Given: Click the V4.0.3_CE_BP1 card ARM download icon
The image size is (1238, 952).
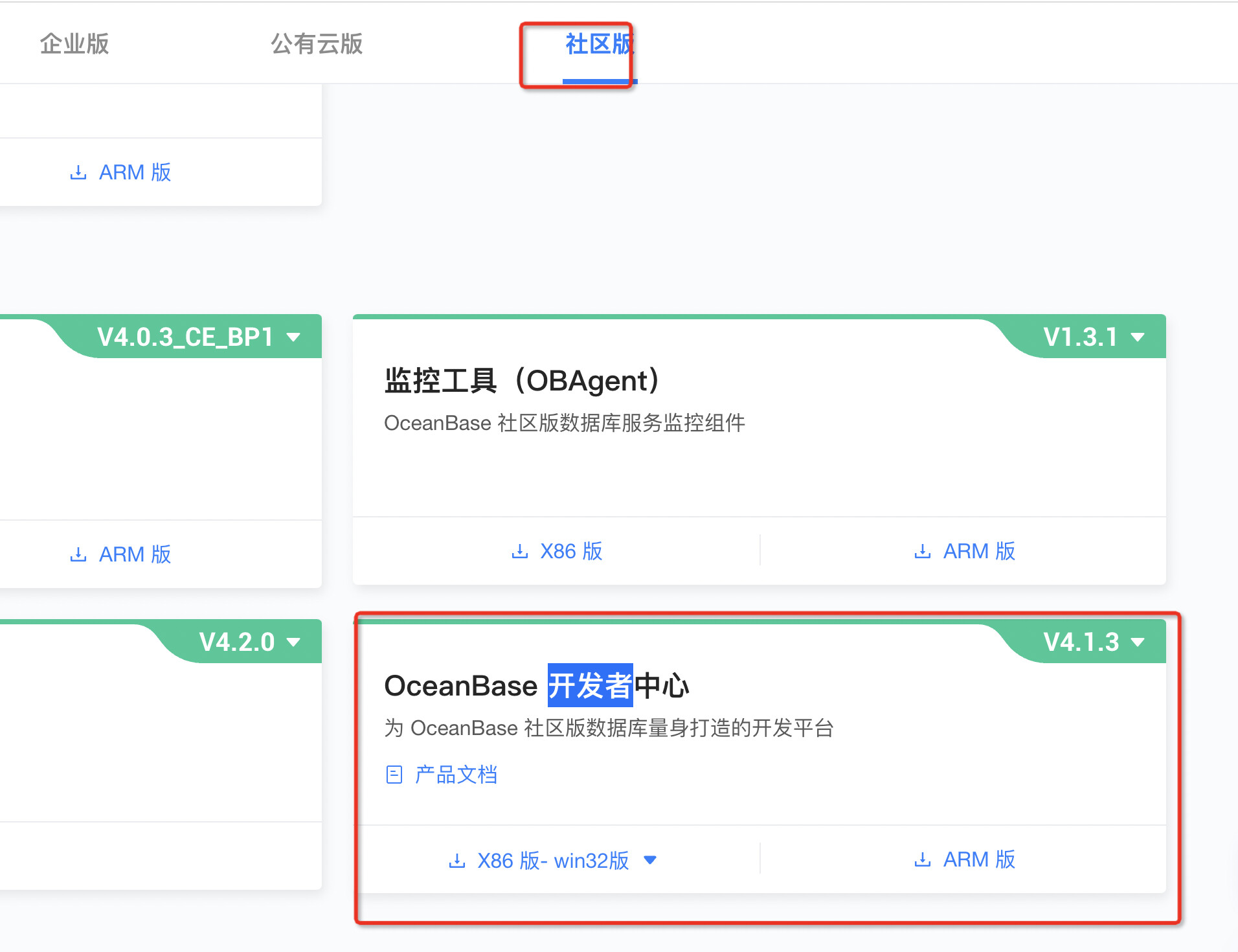Looking at the screenshot, I should click(x=78, y=554).
